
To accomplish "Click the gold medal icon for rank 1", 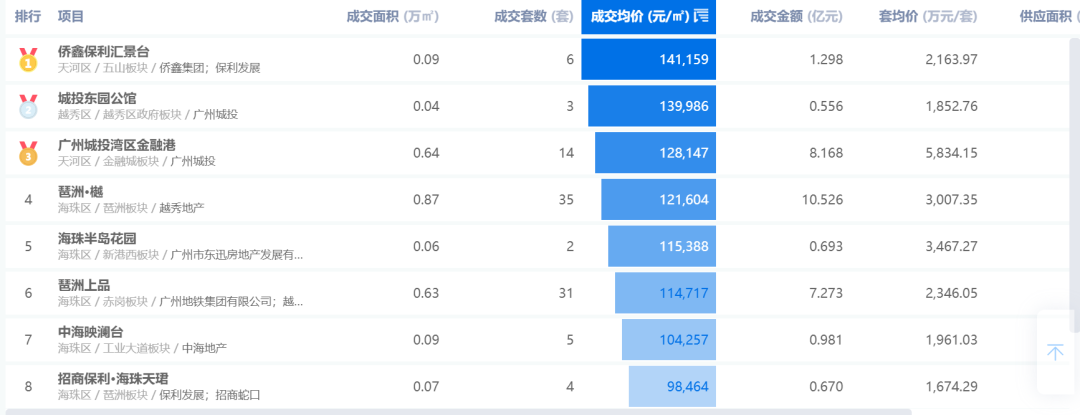I will coord(28,60).
